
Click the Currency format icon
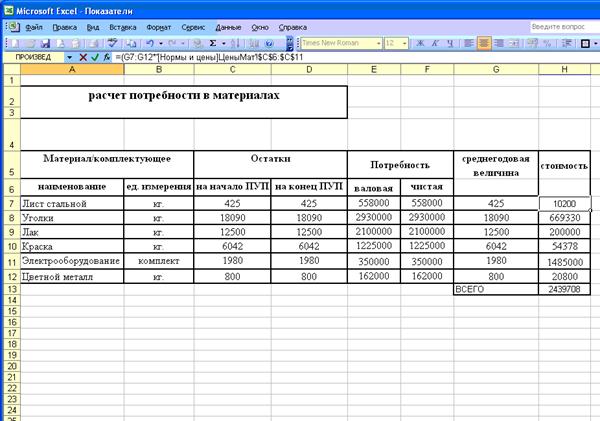[x=532, y=43]
